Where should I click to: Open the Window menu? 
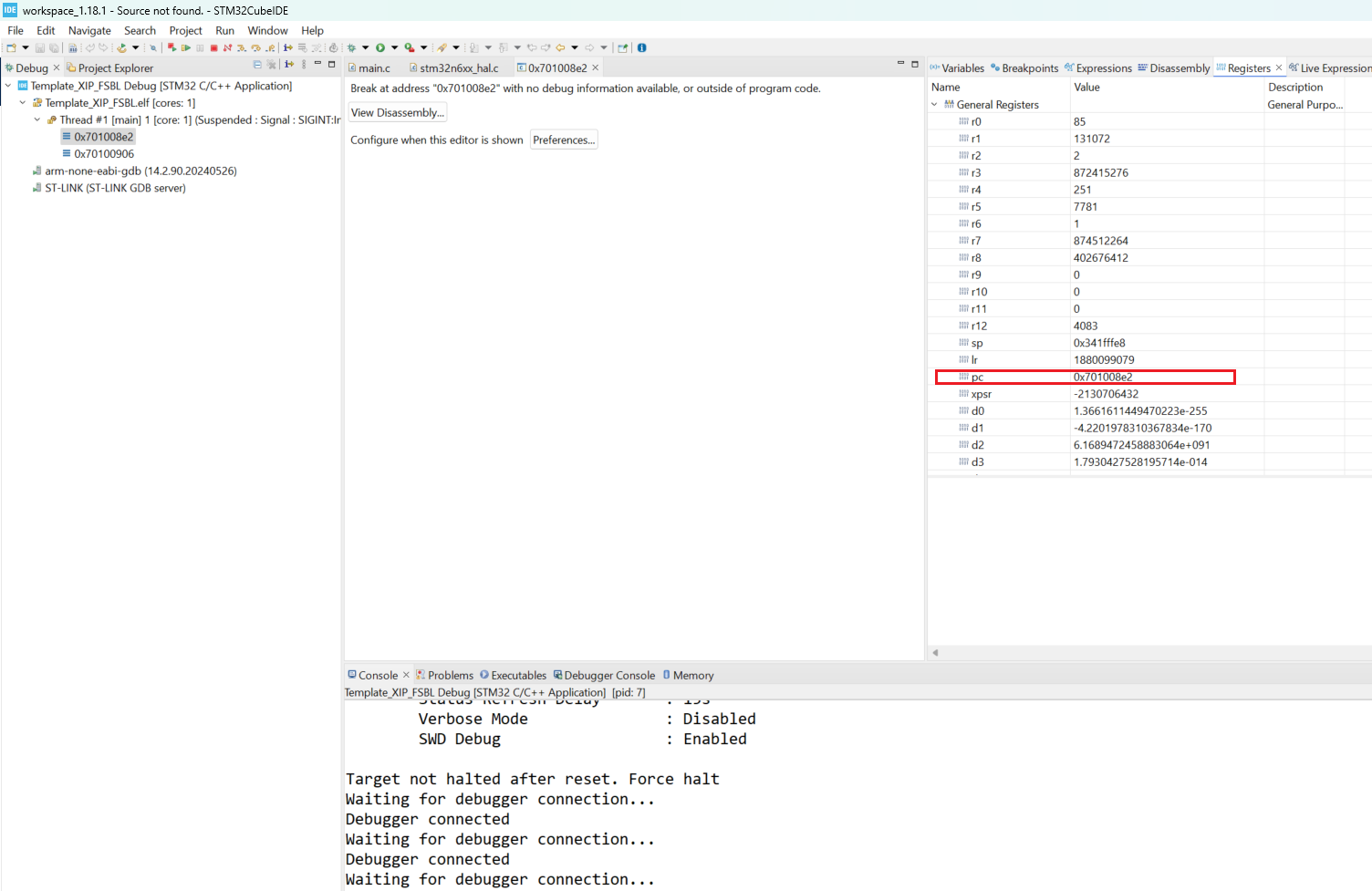point(267,30)
